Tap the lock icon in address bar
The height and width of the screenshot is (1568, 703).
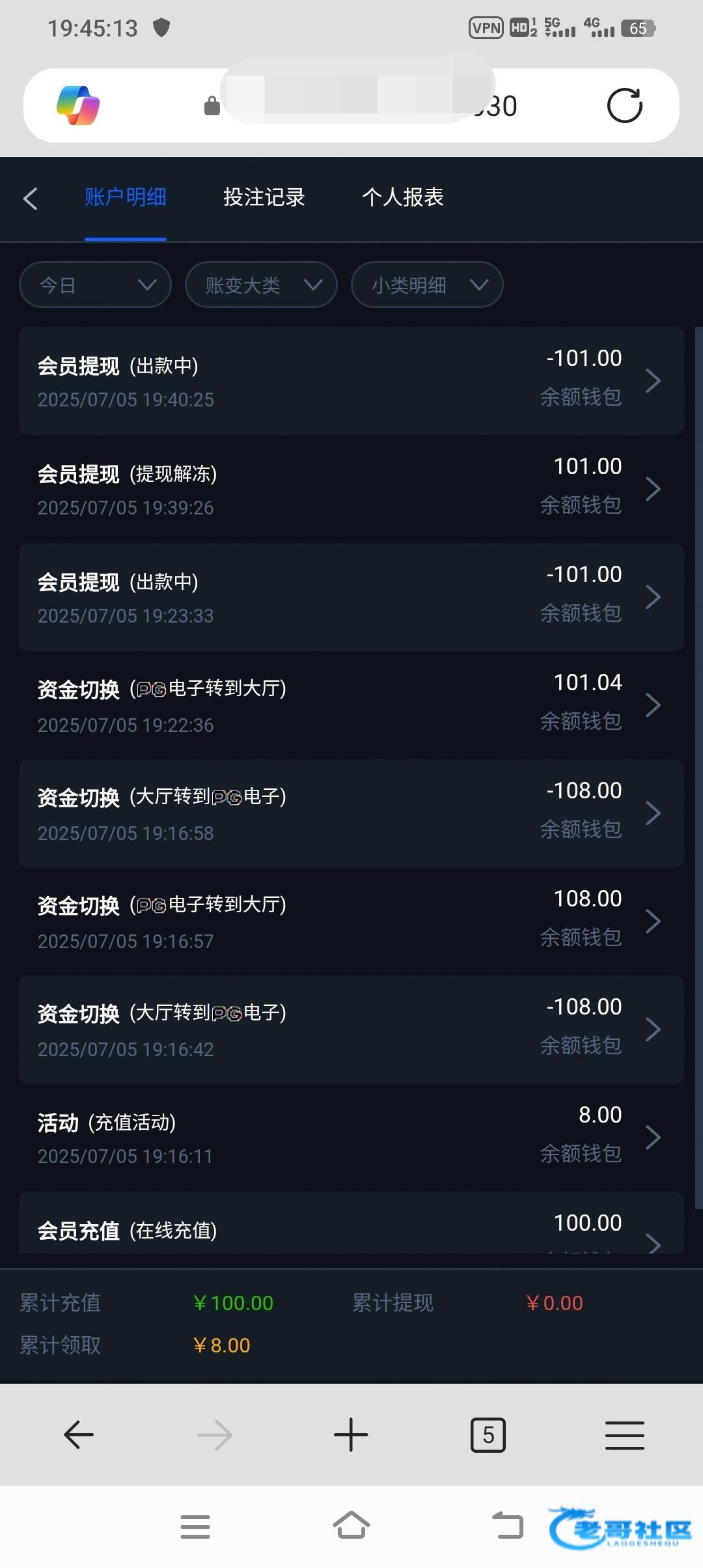coord(212,105)
